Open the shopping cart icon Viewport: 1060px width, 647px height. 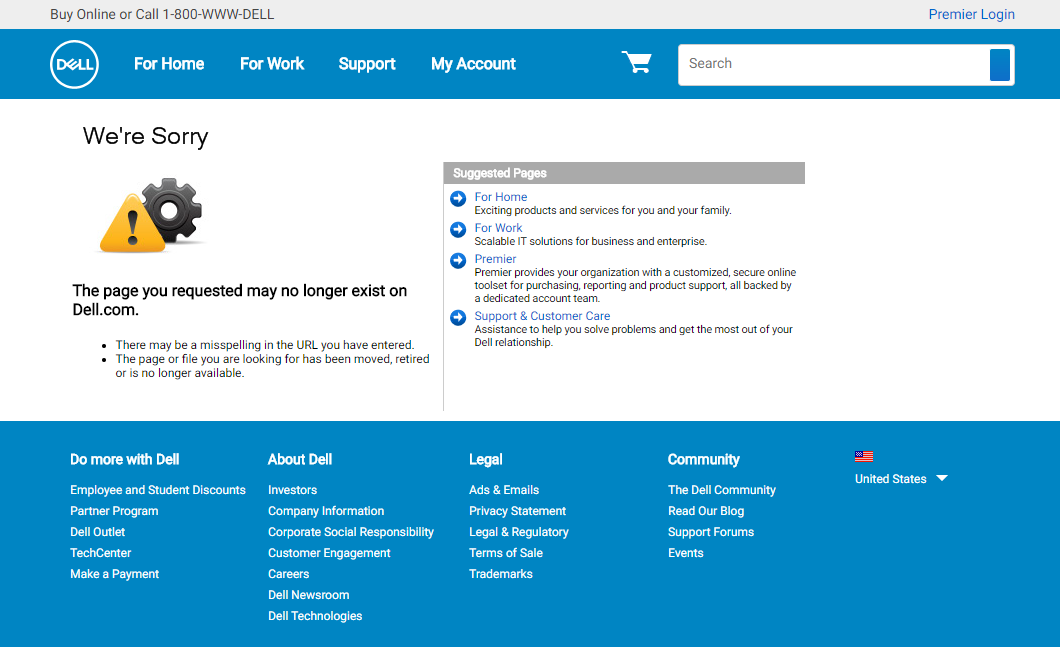point(636,62)
